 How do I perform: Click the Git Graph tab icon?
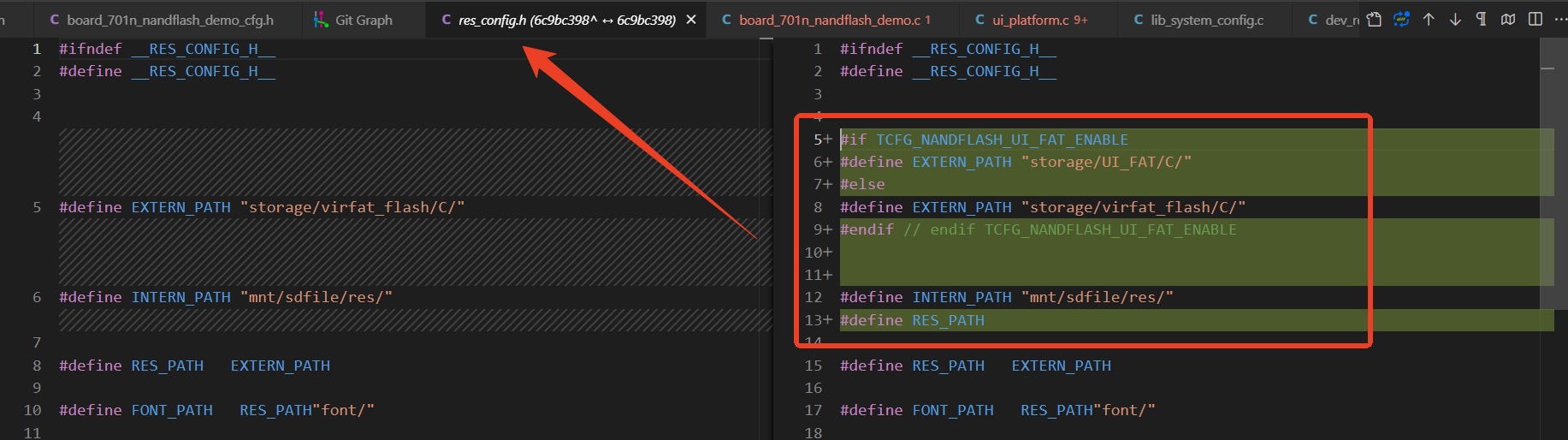coord(321,19)
